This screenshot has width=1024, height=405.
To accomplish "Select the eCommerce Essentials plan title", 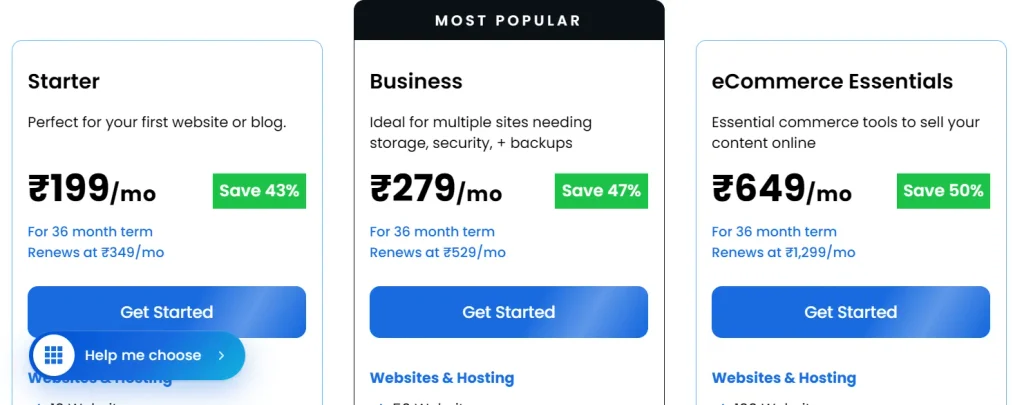I will point(832,82).
